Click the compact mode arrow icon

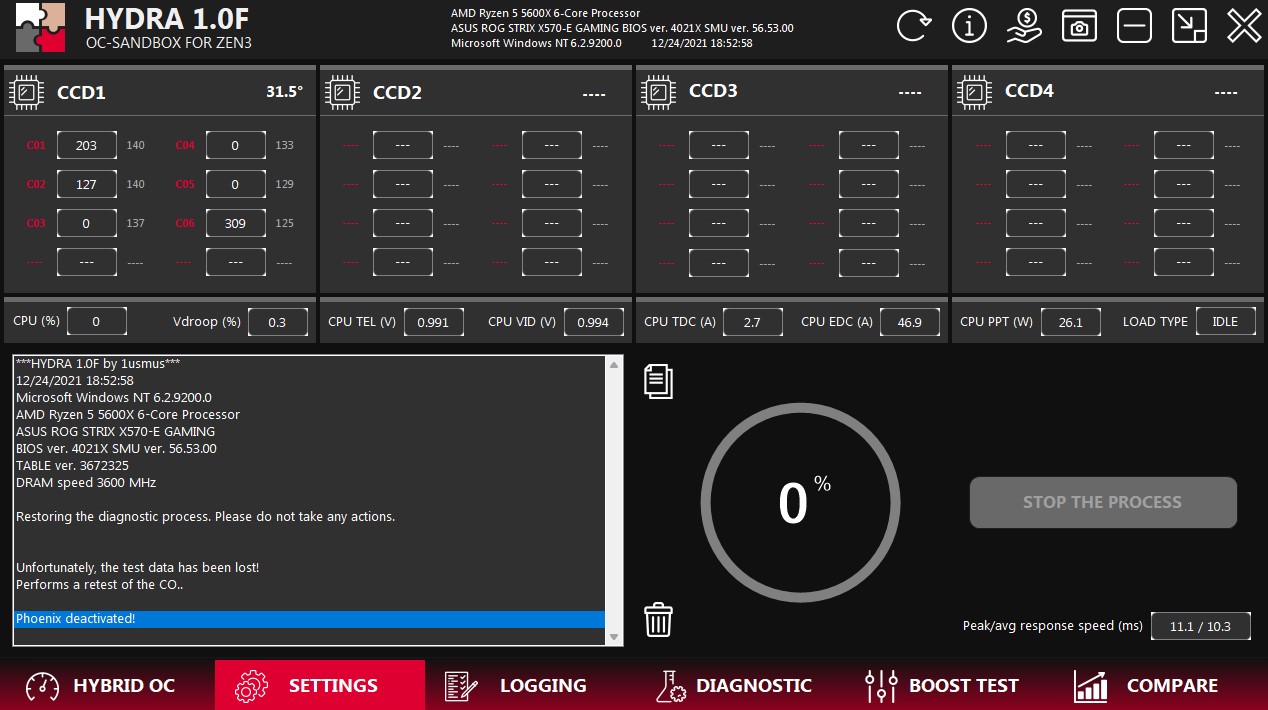[x=1189, y=26]
